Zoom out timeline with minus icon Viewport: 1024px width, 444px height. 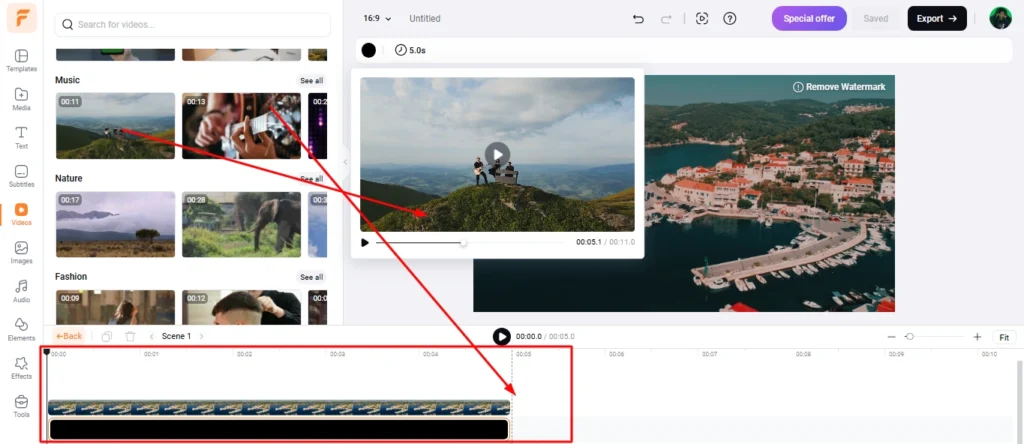tap(891, 337)
